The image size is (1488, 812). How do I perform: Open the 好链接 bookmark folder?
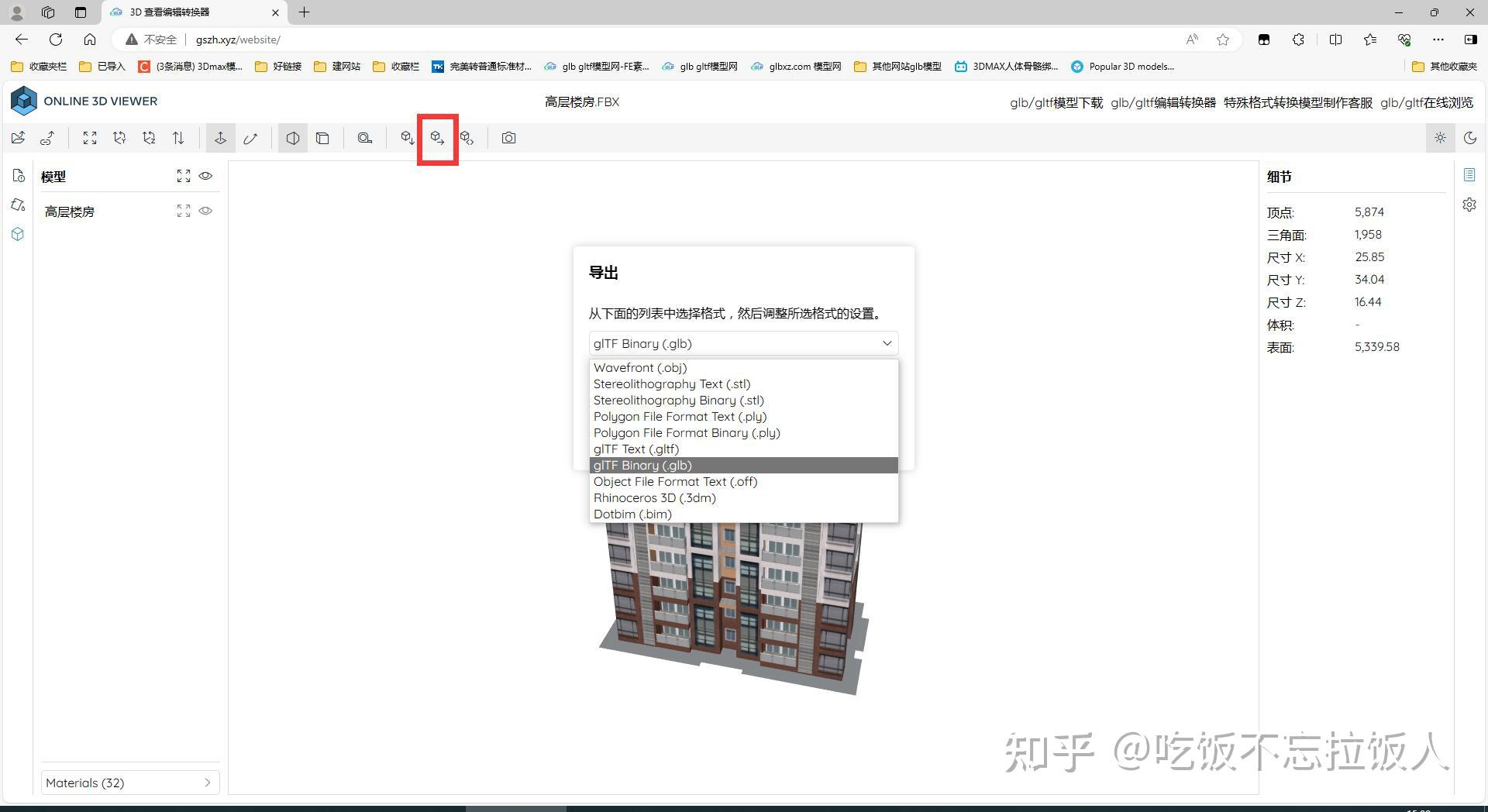[278, 67]
